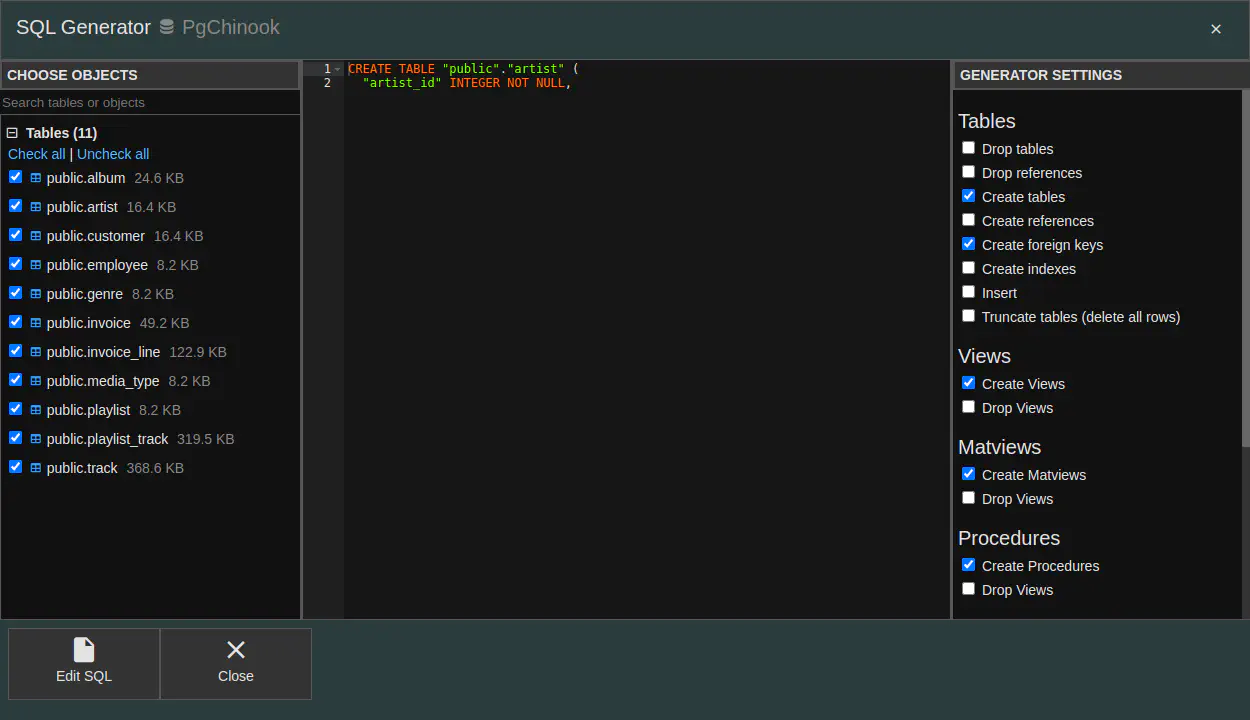Select the public.media_type table entry
Screen dimensions: 1250x720
tap(102, 381)
